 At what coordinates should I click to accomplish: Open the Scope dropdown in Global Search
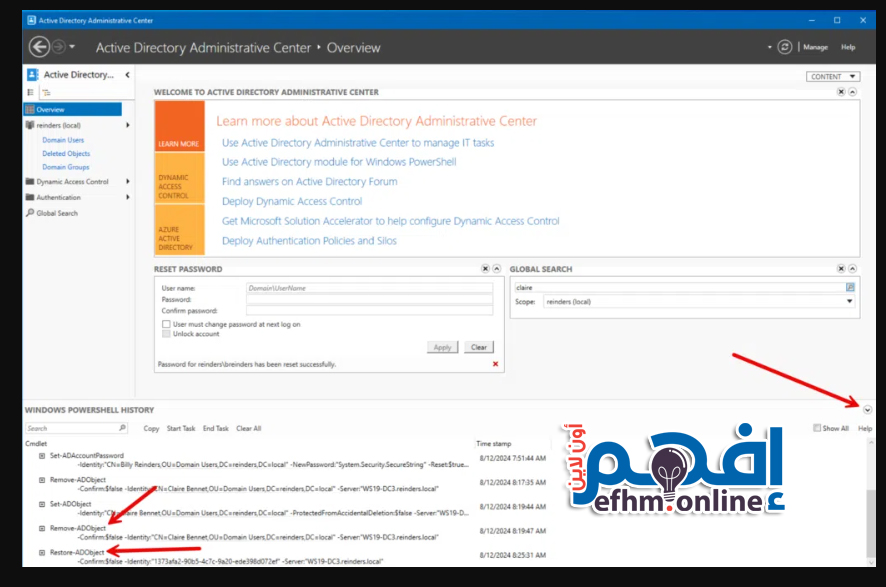[x=850, y=301]
